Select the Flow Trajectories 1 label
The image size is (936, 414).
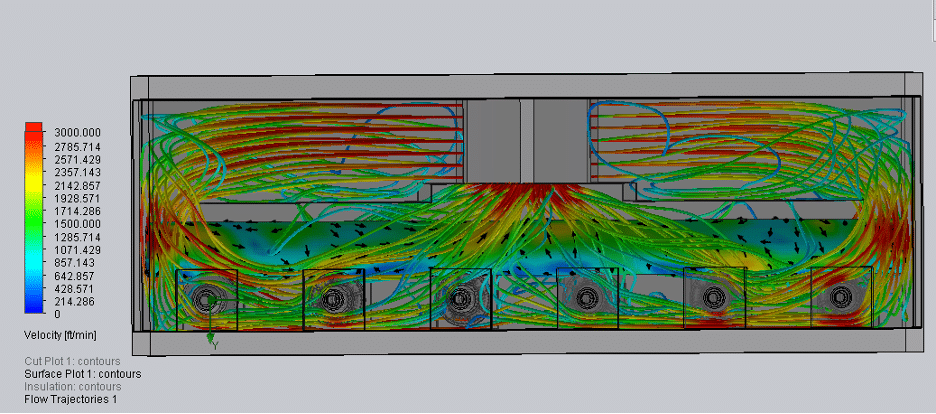[x=70, y=399]
